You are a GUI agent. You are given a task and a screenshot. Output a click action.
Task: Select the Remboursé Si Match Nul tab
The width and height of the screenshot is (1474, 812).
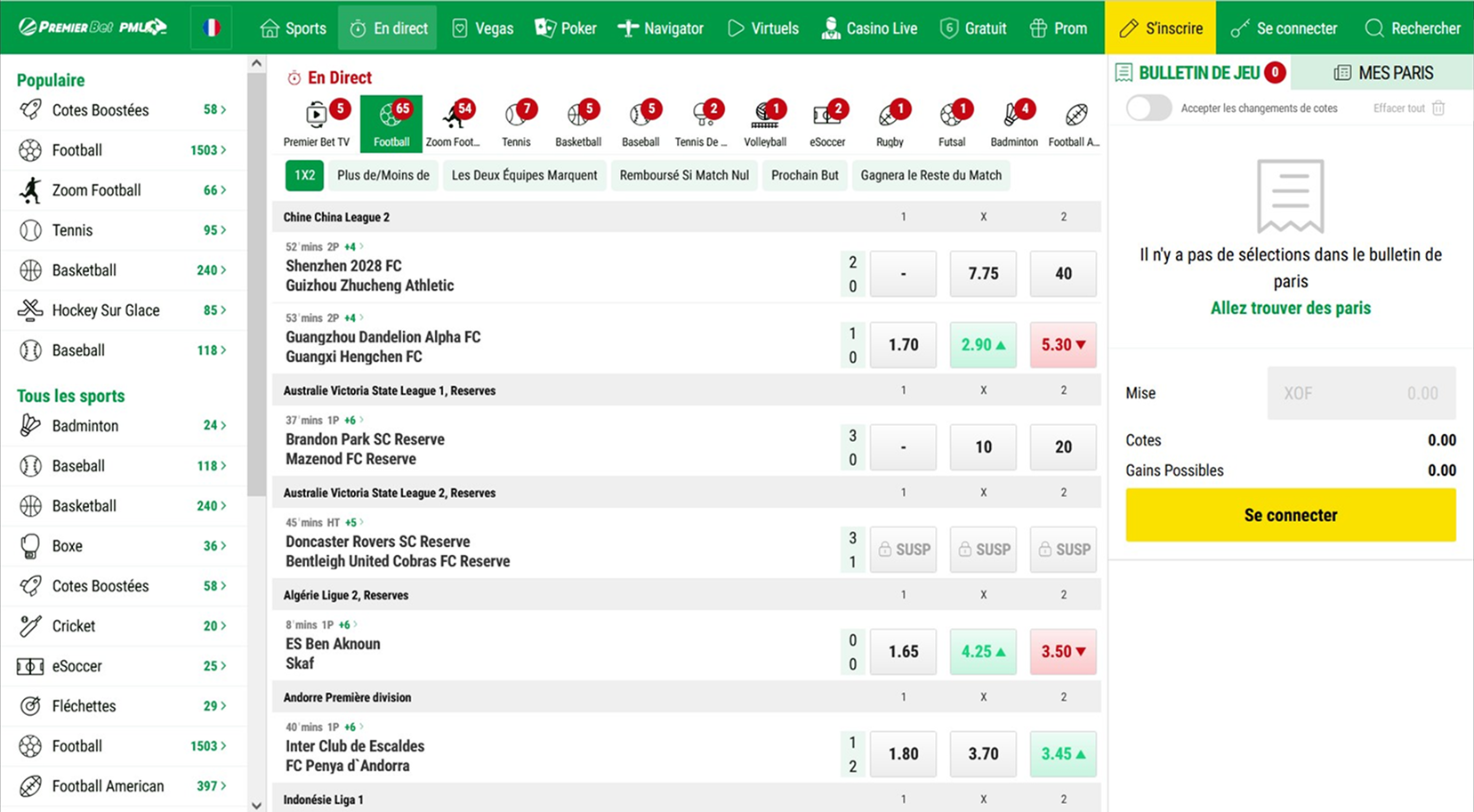tap(684, 175)
